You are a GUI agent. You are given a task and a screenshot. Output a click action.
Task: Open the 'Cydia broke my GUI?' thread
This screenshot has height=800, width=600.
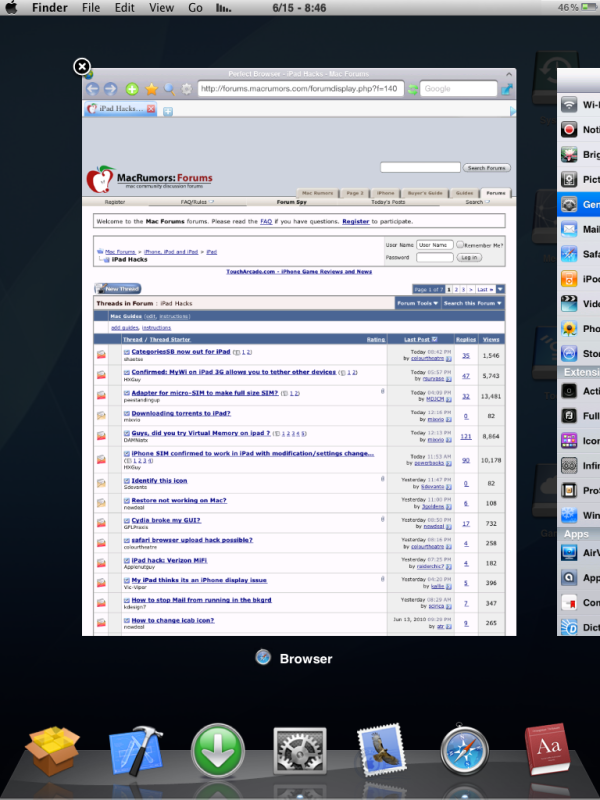(x=165, y=520)
